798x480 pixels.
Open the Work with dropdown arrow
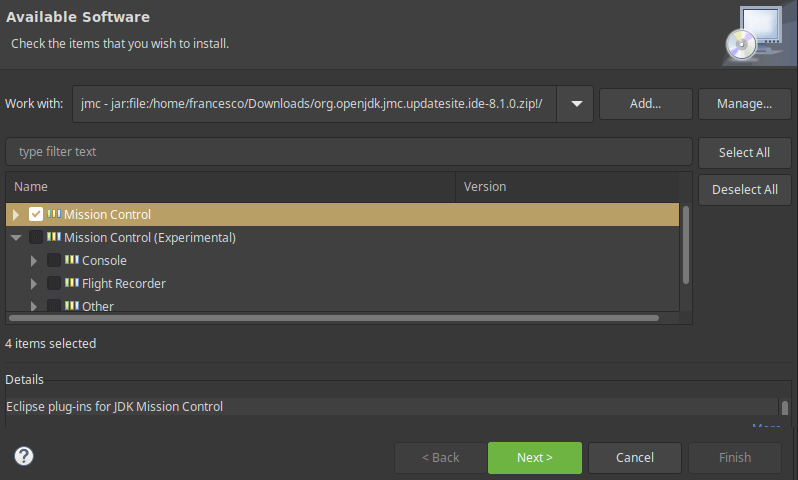coord(576,104)
